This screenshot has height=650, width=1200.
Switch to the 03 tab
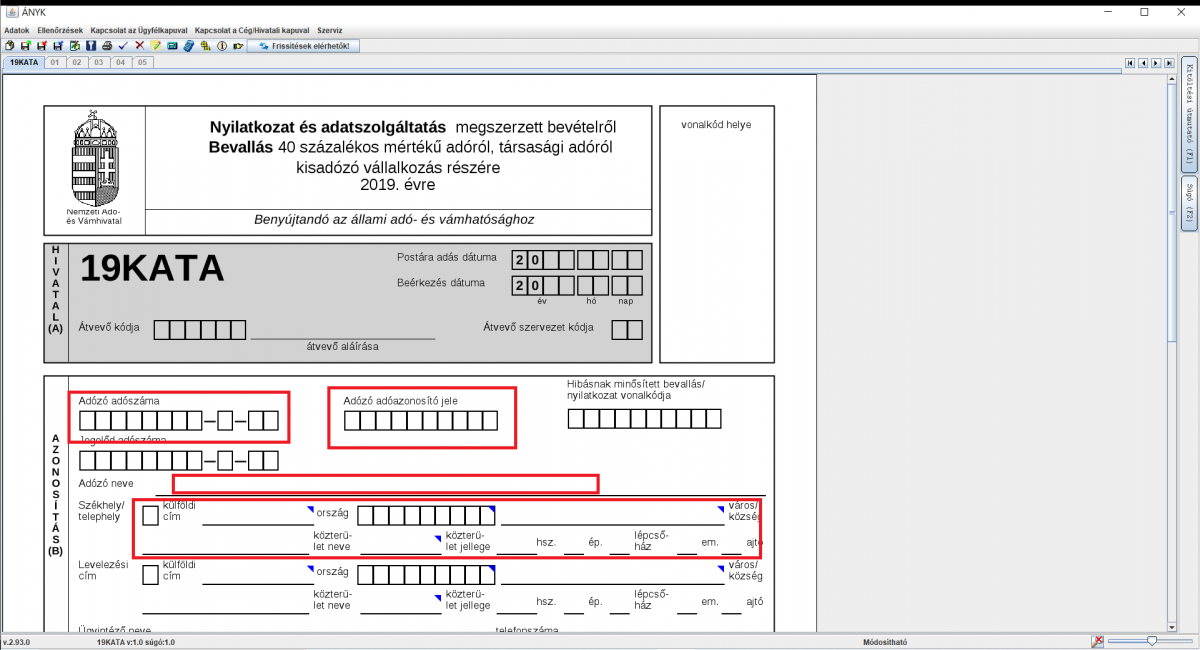click(99, 62)
